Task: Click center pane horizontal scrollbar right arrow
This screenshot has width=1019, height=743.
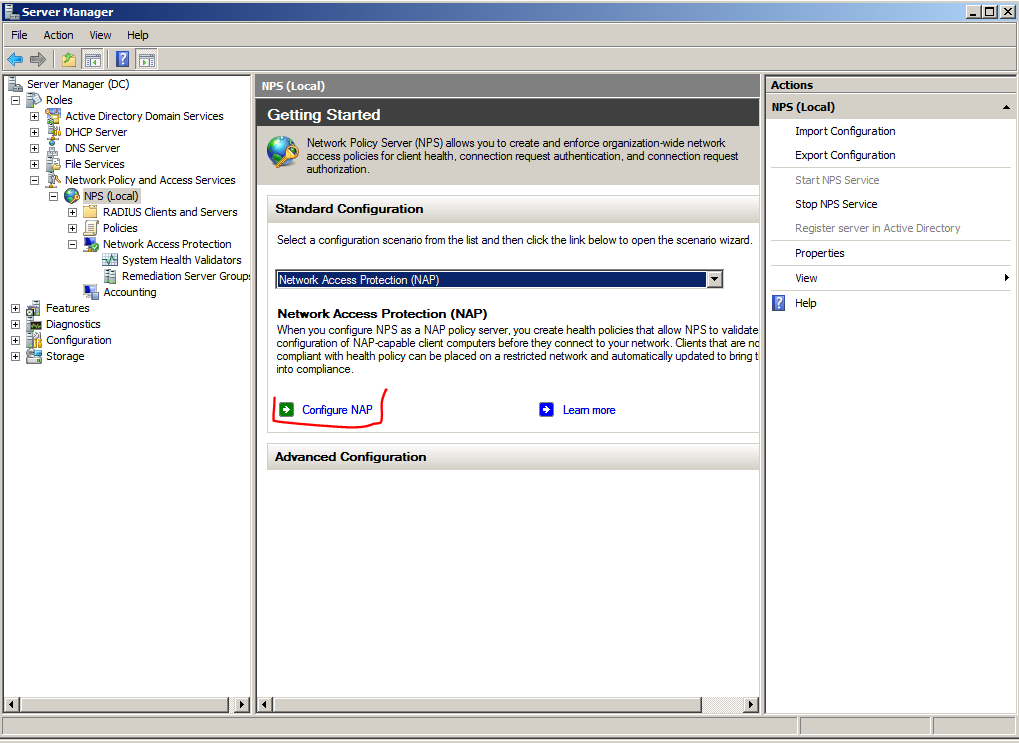Action: pos(751,704)
